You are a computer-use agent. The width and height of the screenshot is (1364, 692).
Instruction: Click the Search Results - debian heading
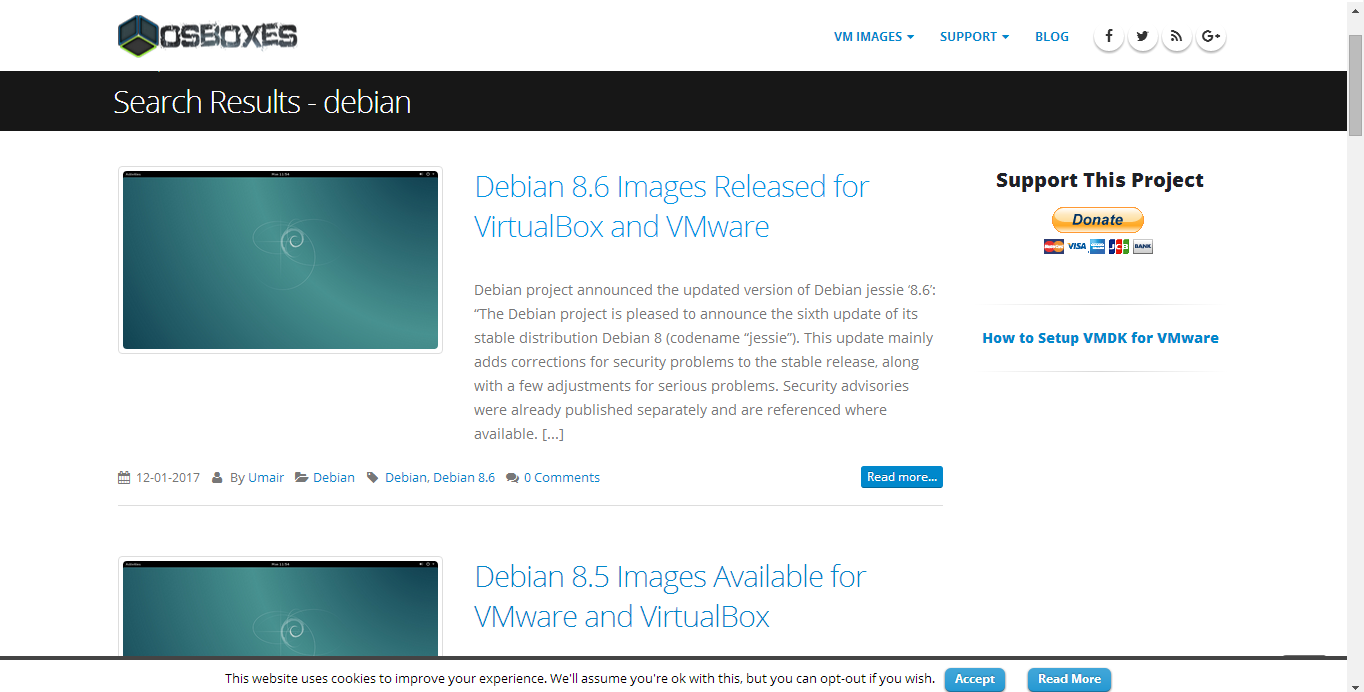tap(262, 102)
